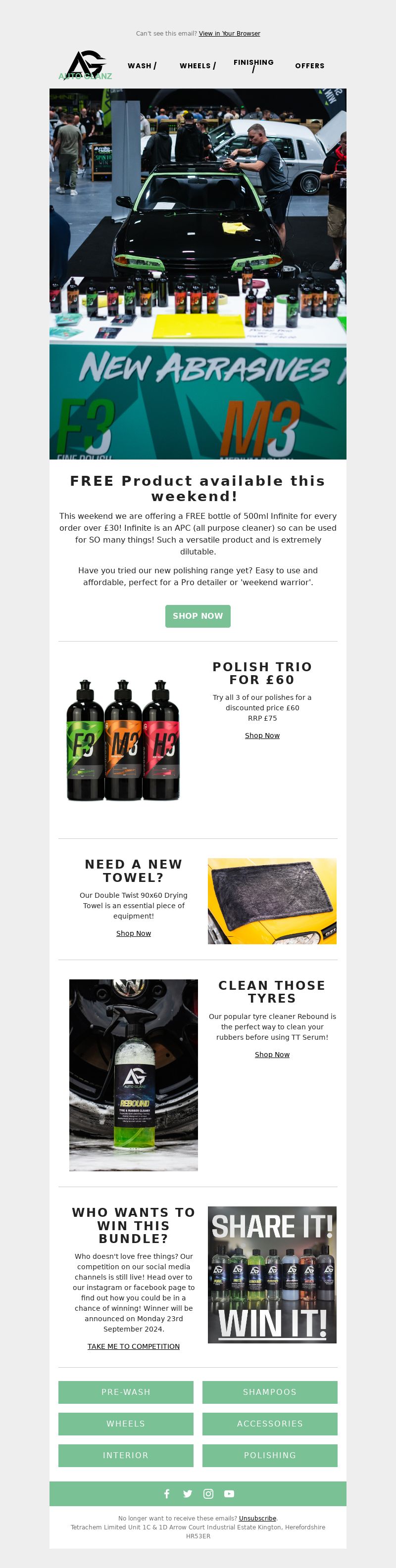Select the WHEELS navigation item
The height and width of the screenshot is (1568, 396).
coord(198,66)
